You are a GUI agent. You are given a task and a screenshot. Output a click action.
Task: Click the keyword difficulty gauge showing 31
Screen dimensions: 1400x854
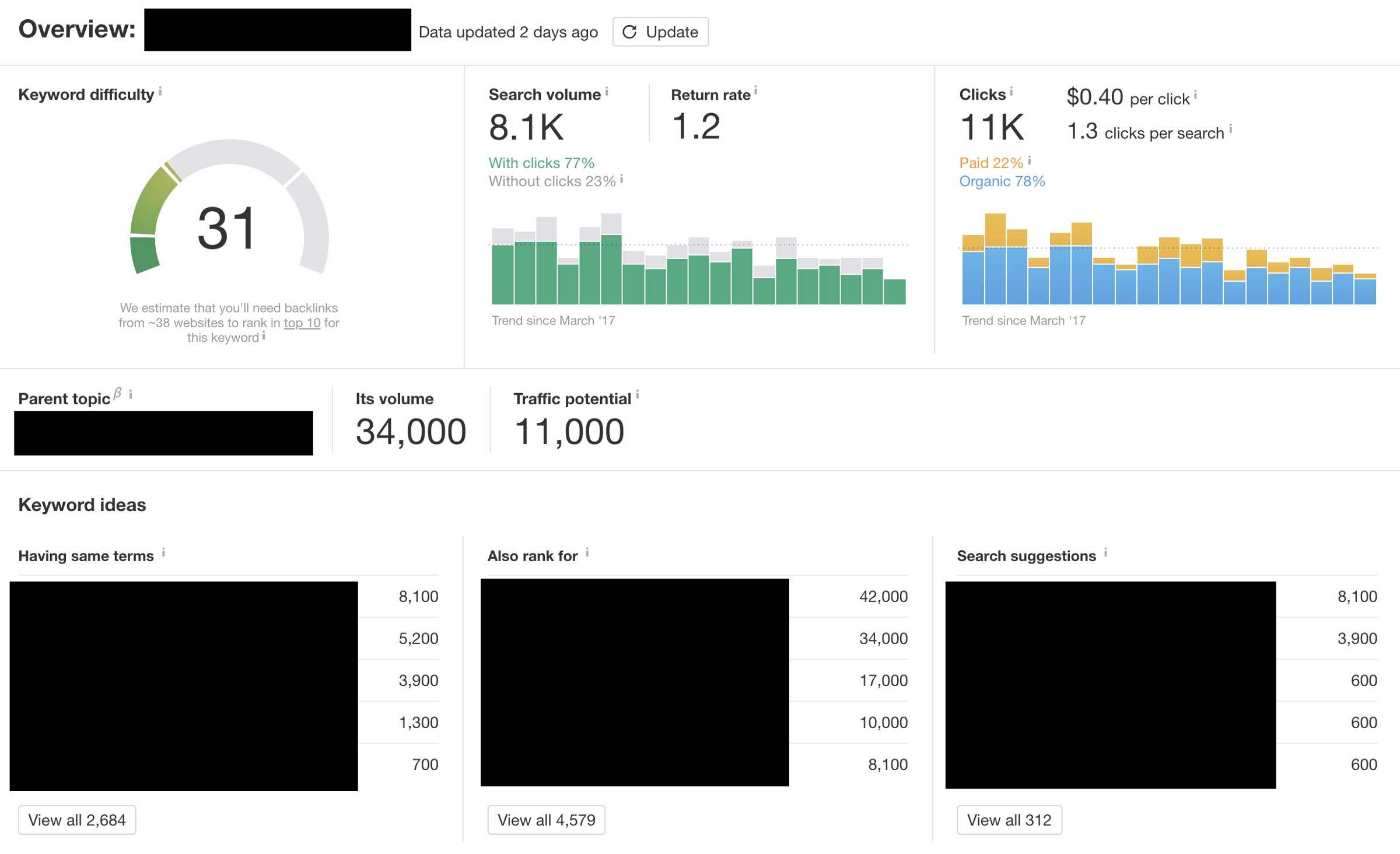(229, 228)
